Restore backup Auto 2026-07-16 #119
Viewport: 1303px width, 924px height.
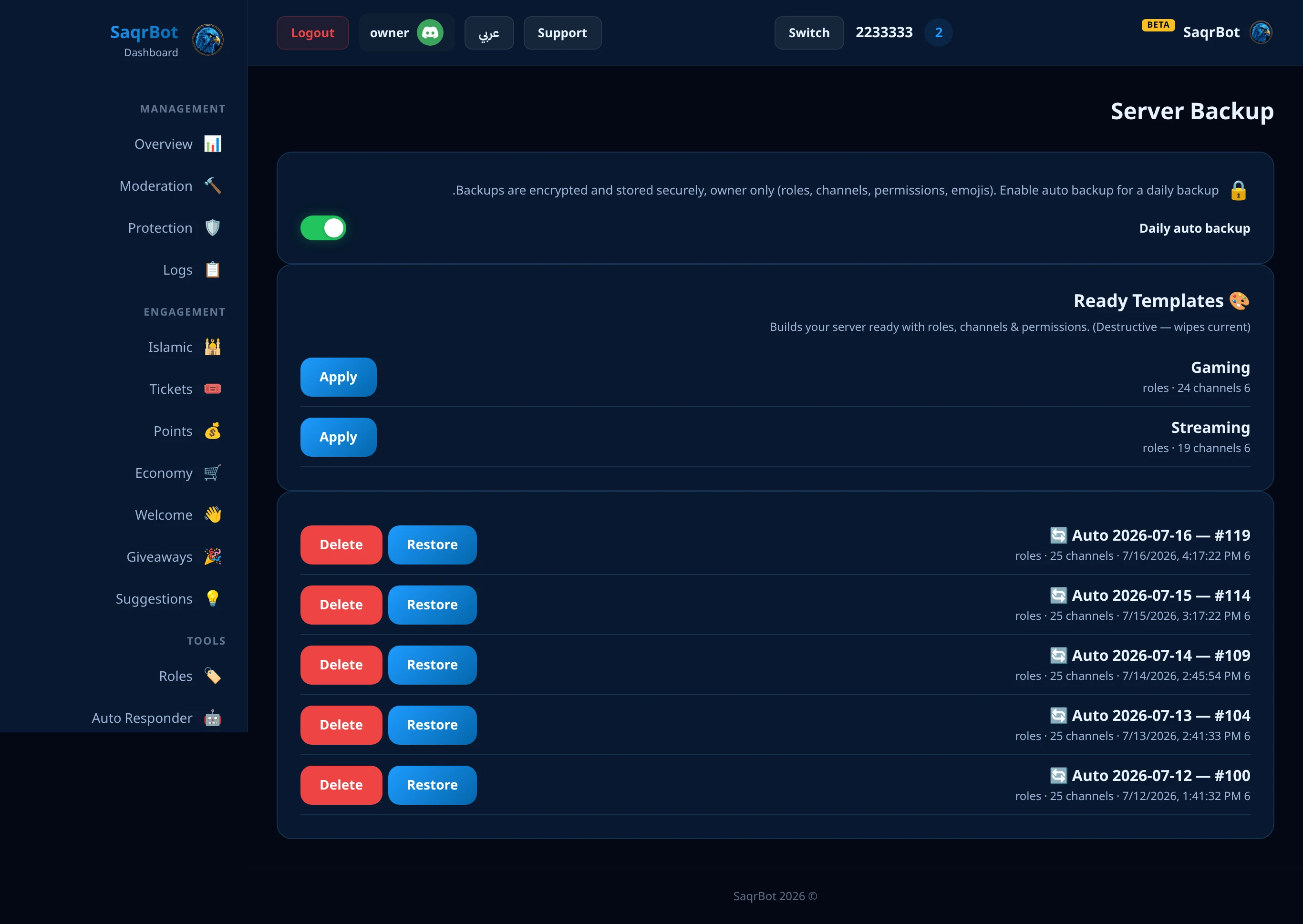[433, 545]
